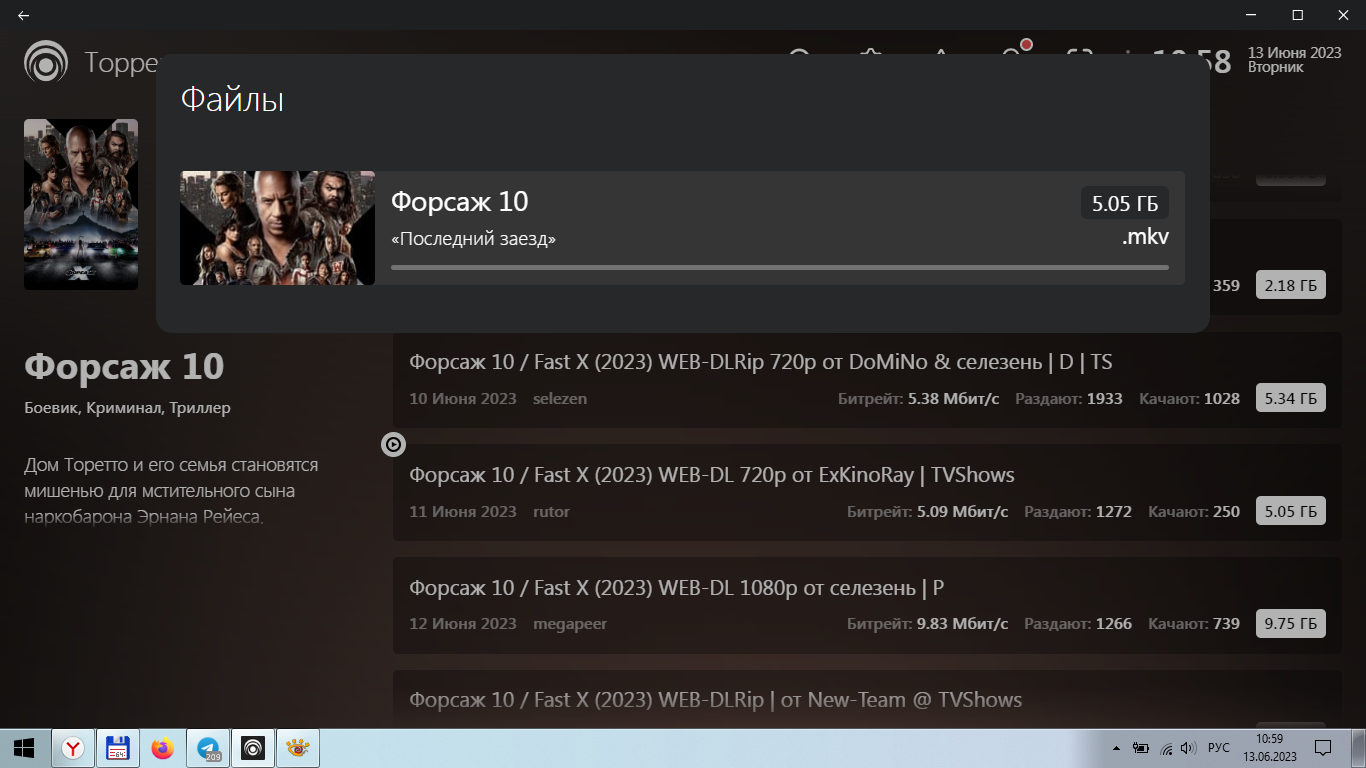This screenshot has width=1366, height=768.
Task: Open the Windows Start menu
Action: coord(24,748)
